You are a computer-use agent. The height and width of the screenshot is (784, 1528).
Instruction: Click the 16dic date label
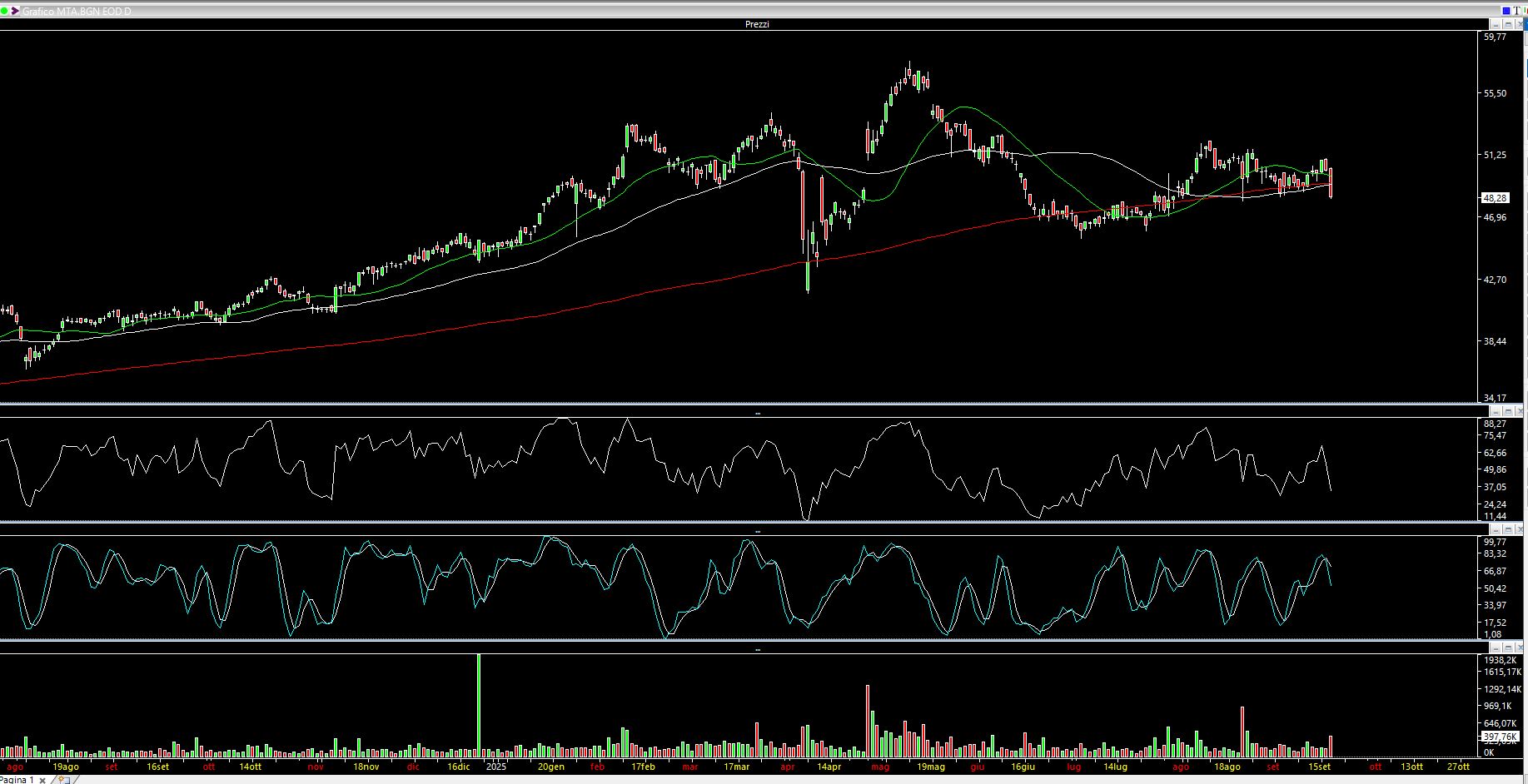click(459, 767)
